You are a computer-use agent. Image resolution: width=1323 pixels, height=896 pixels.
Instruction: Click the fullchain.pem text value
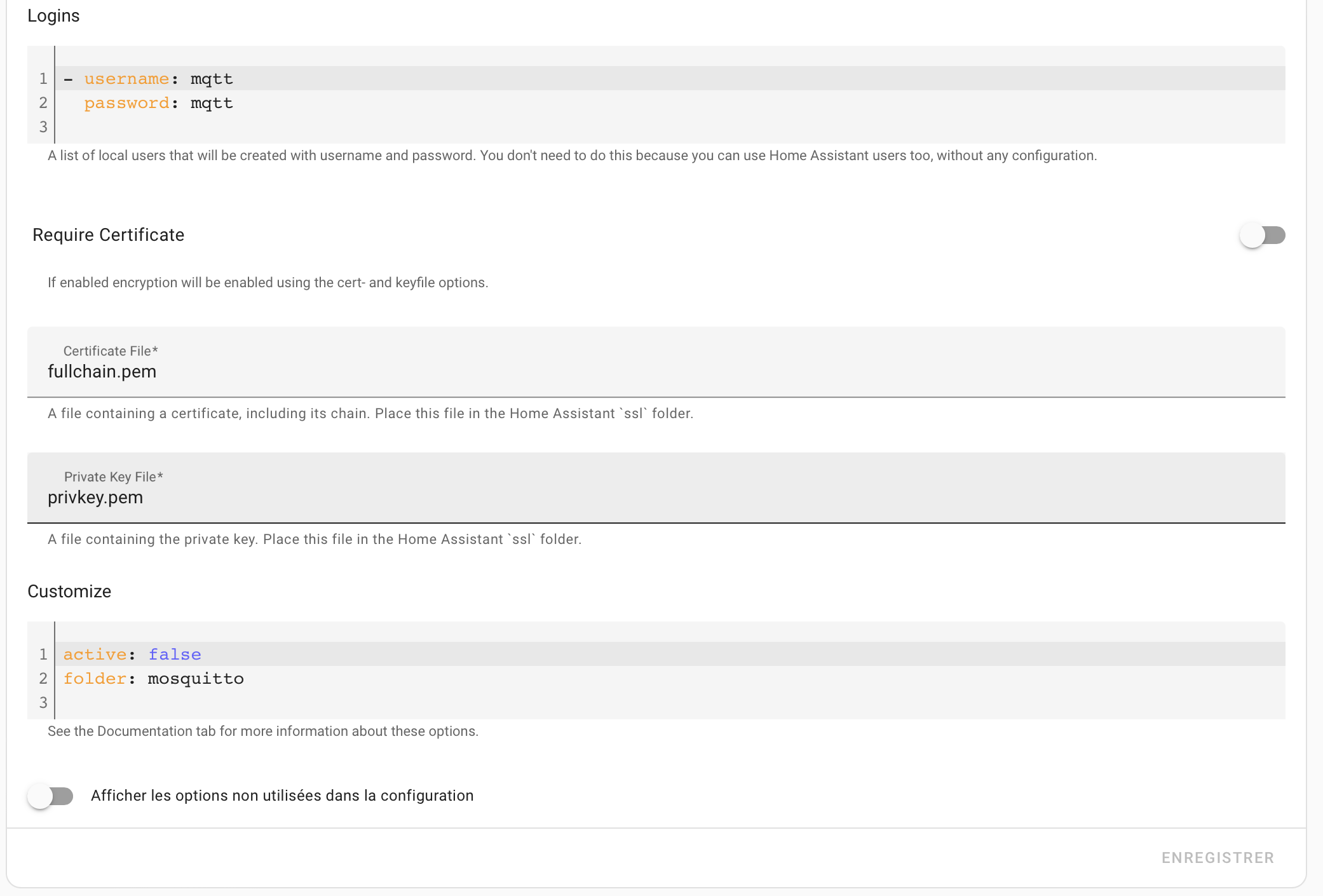coord(102,371)
